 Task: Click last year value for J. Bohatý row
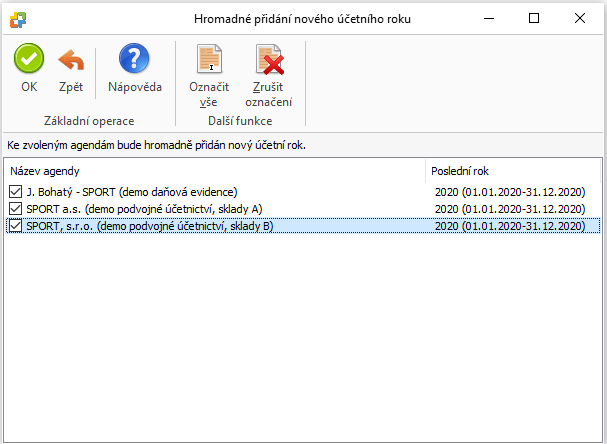[x=510, y=192]
